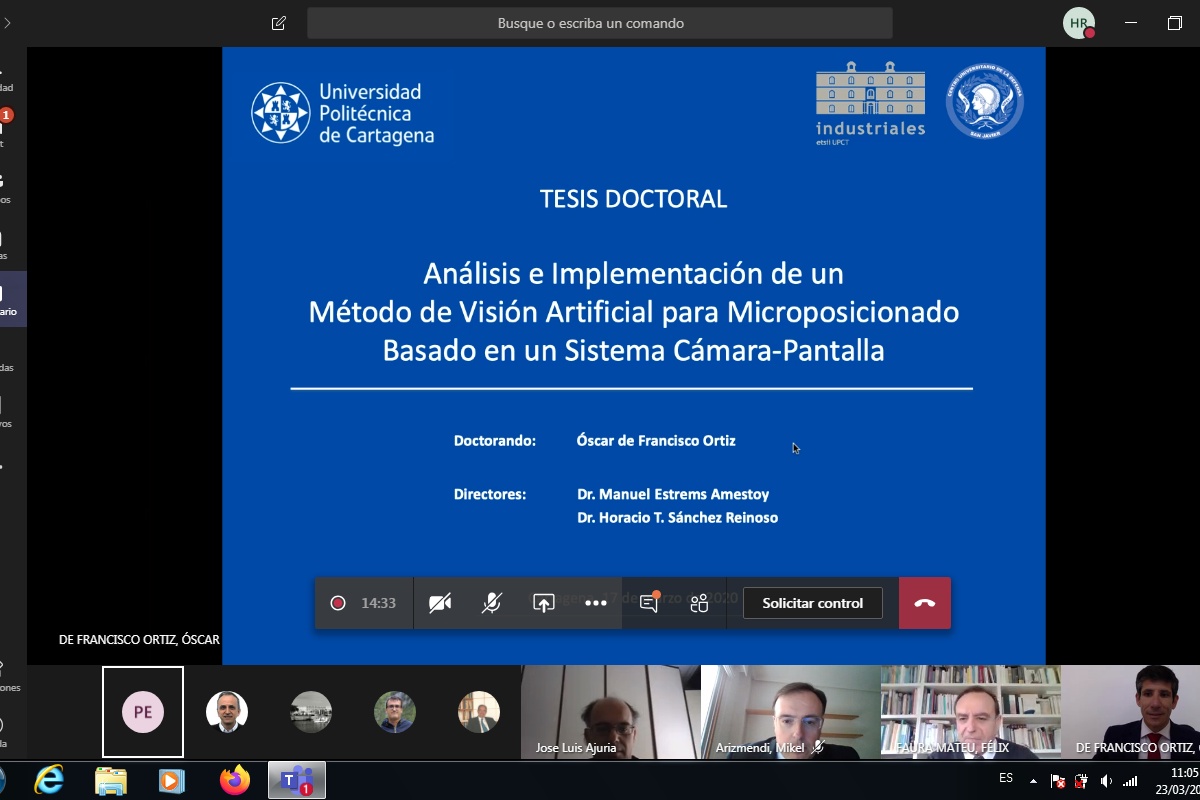Open Windows Media Player from taskbar
This screenshot has width=1200, height=800.
click(172, 780)
